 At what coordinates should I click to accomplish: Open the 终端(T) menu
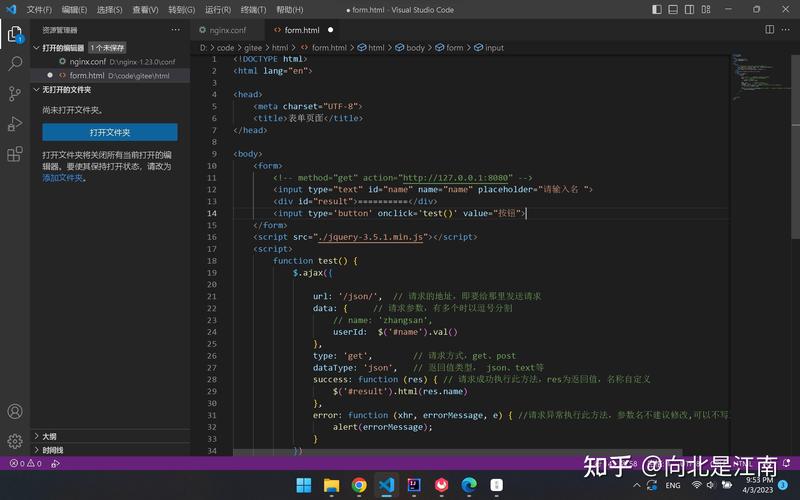coord(255,9)
